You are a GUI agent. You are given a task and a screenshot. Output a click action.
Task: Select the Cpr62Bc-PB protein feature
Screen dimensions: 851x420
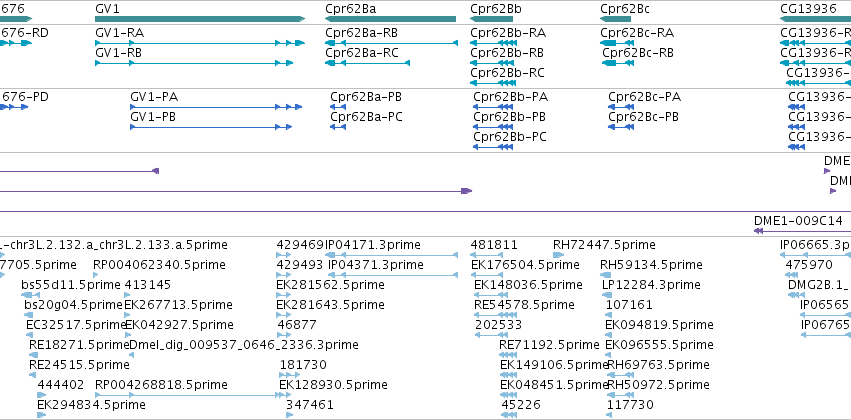621,127
